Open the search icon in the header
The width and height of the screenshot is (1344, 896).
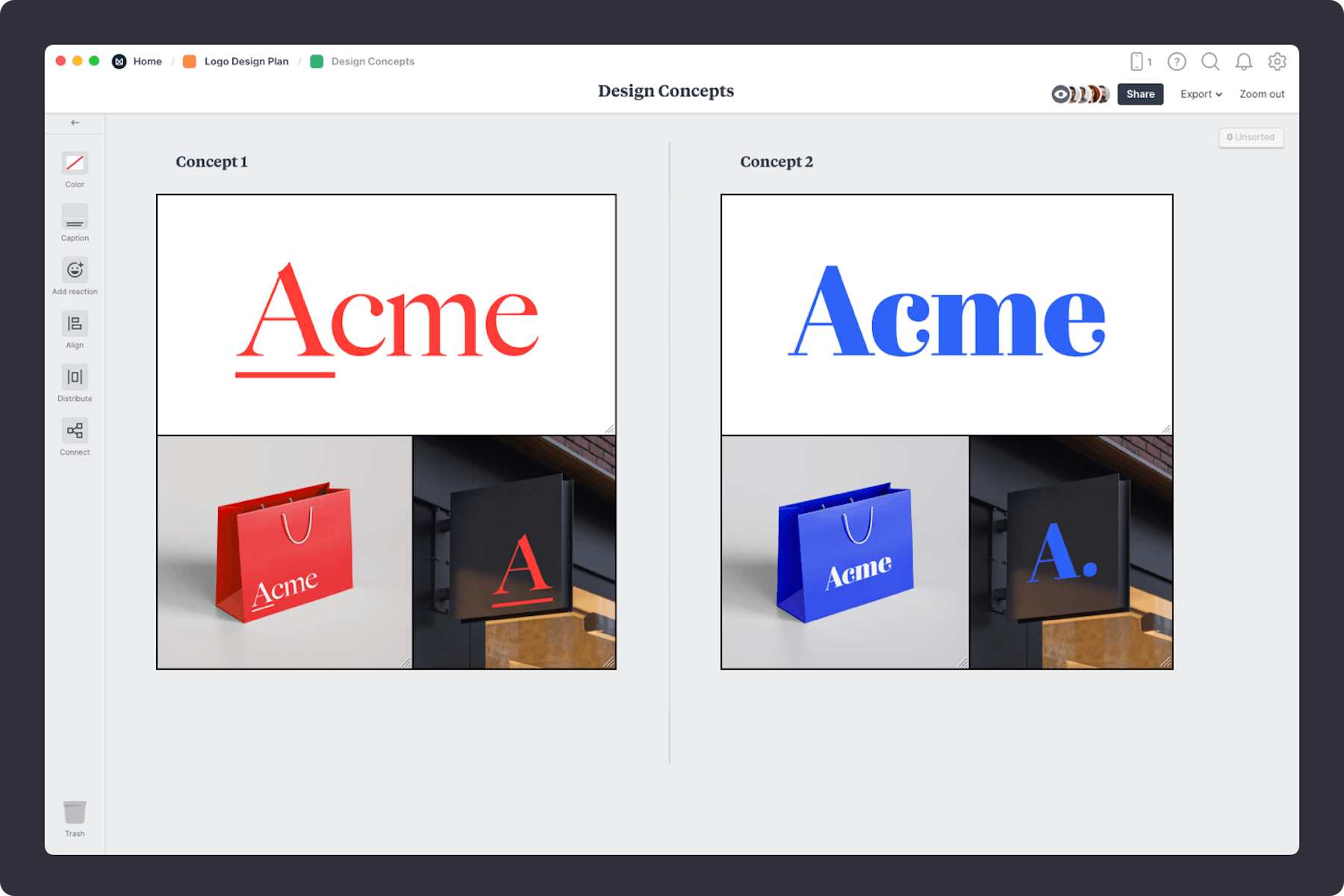(1210, 62)
